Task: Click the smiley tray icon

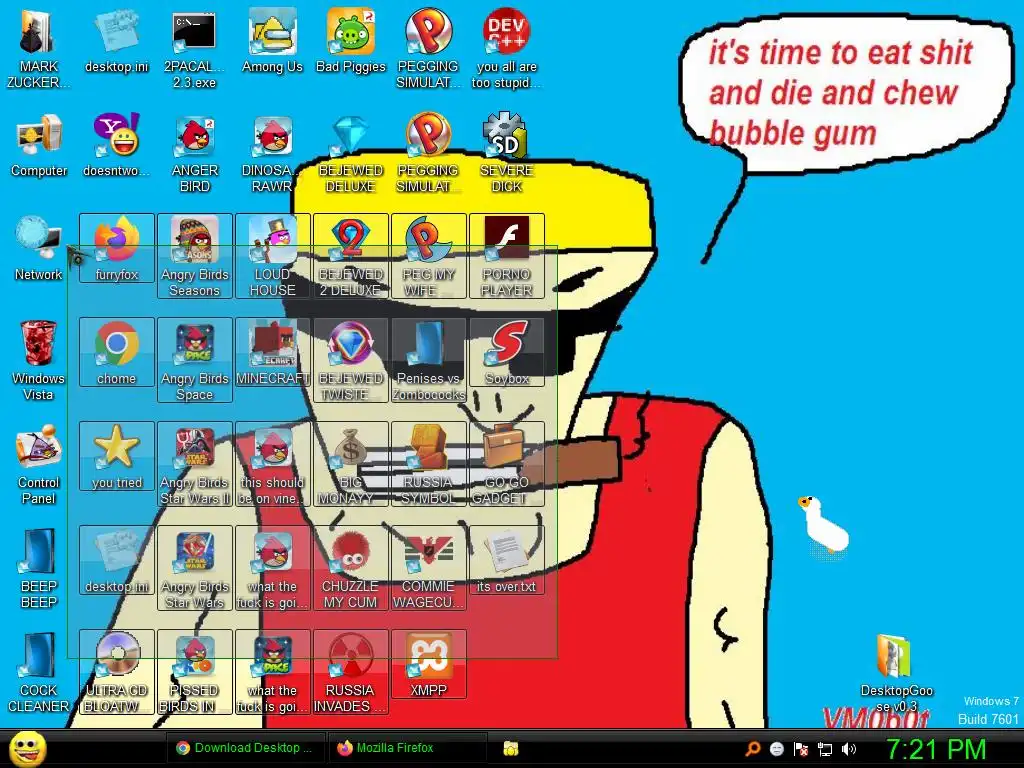Action: 776,748
